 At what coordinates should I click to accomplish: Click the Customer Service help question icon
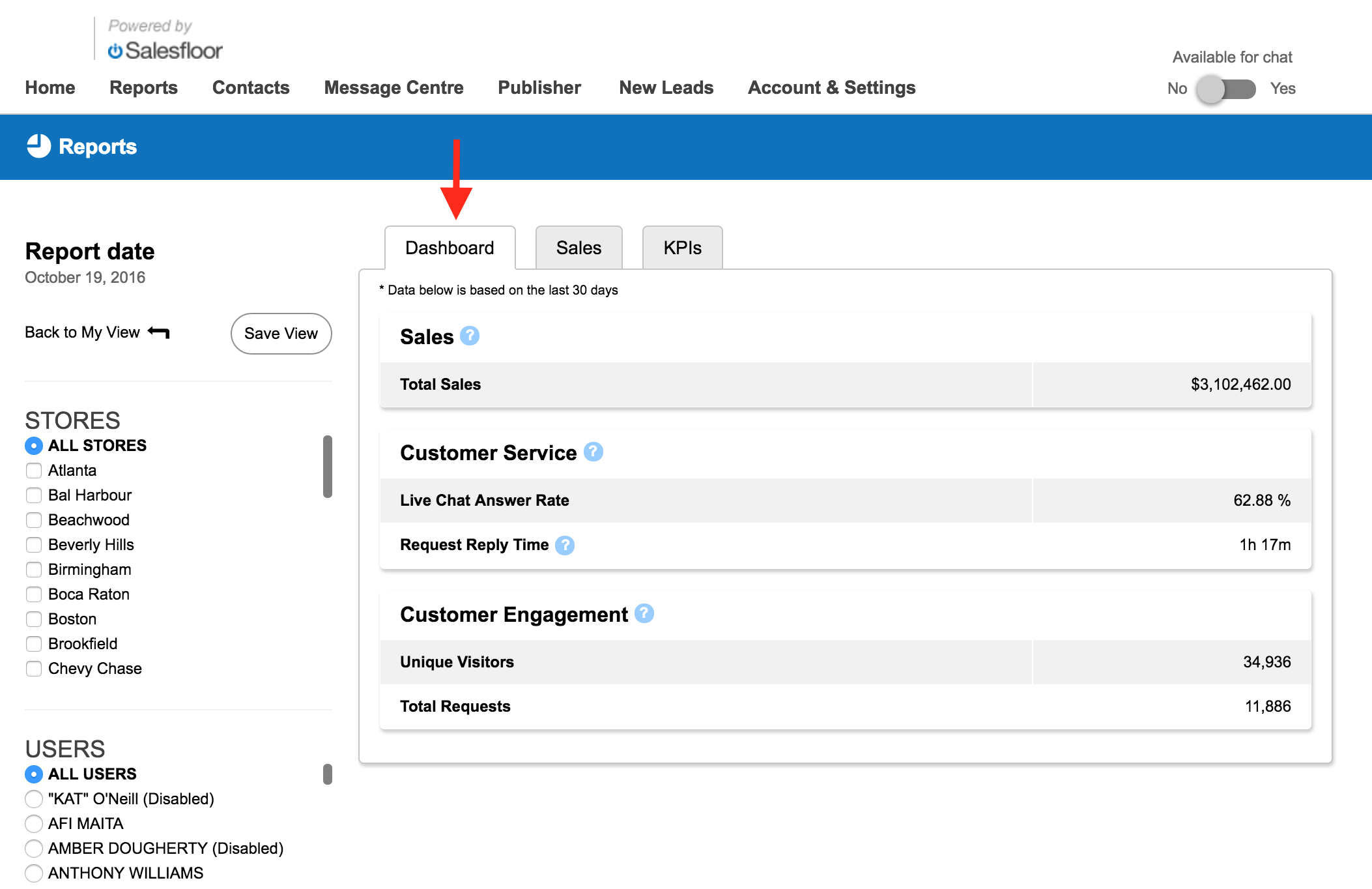tap(593, 452)
